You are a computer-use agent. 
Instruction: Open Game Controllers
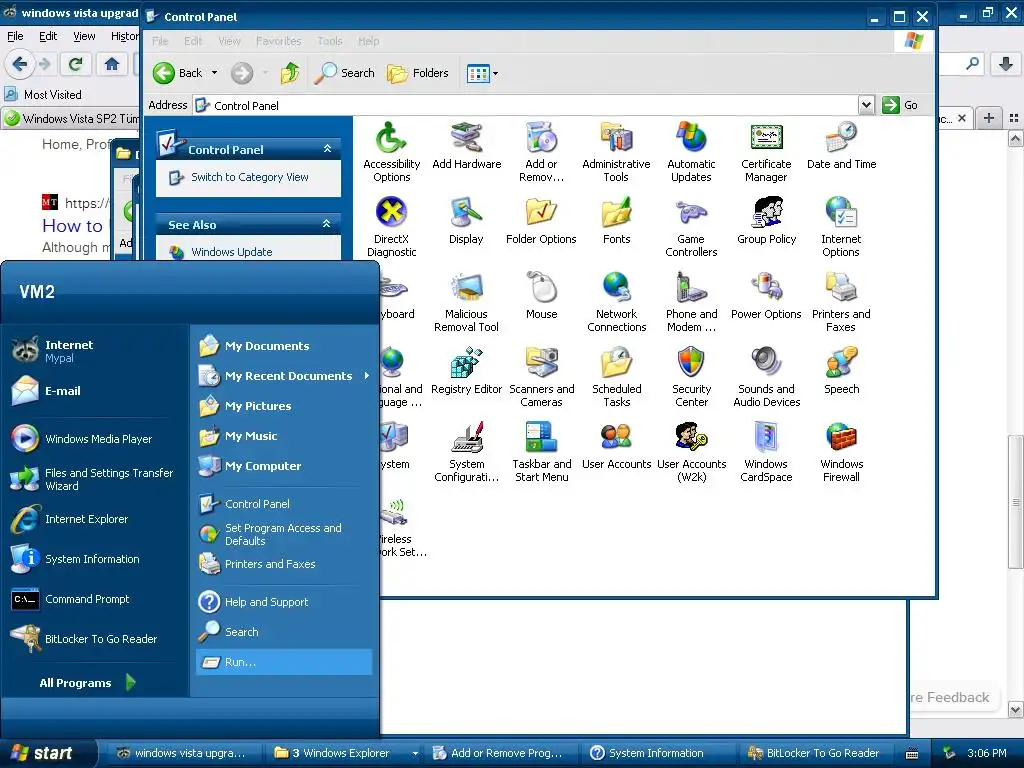tap(691, 227)
